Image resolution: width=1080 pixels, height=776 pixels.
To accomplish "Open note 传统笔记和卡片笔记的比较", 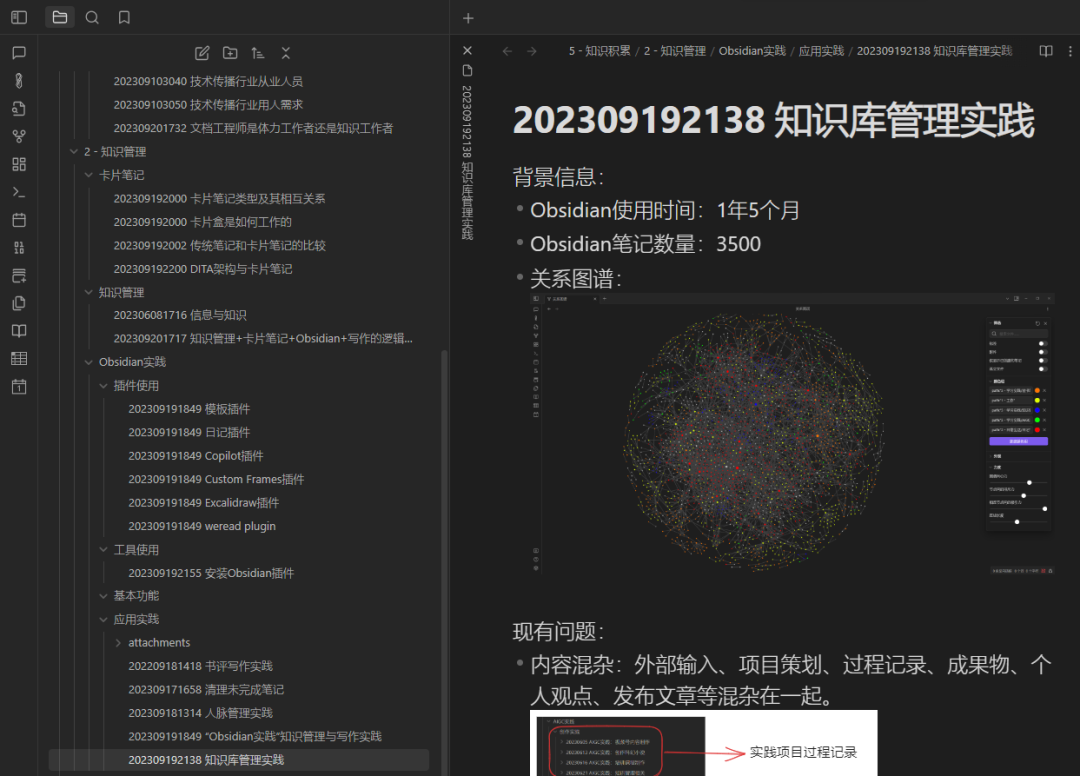I will coord(219,245).
